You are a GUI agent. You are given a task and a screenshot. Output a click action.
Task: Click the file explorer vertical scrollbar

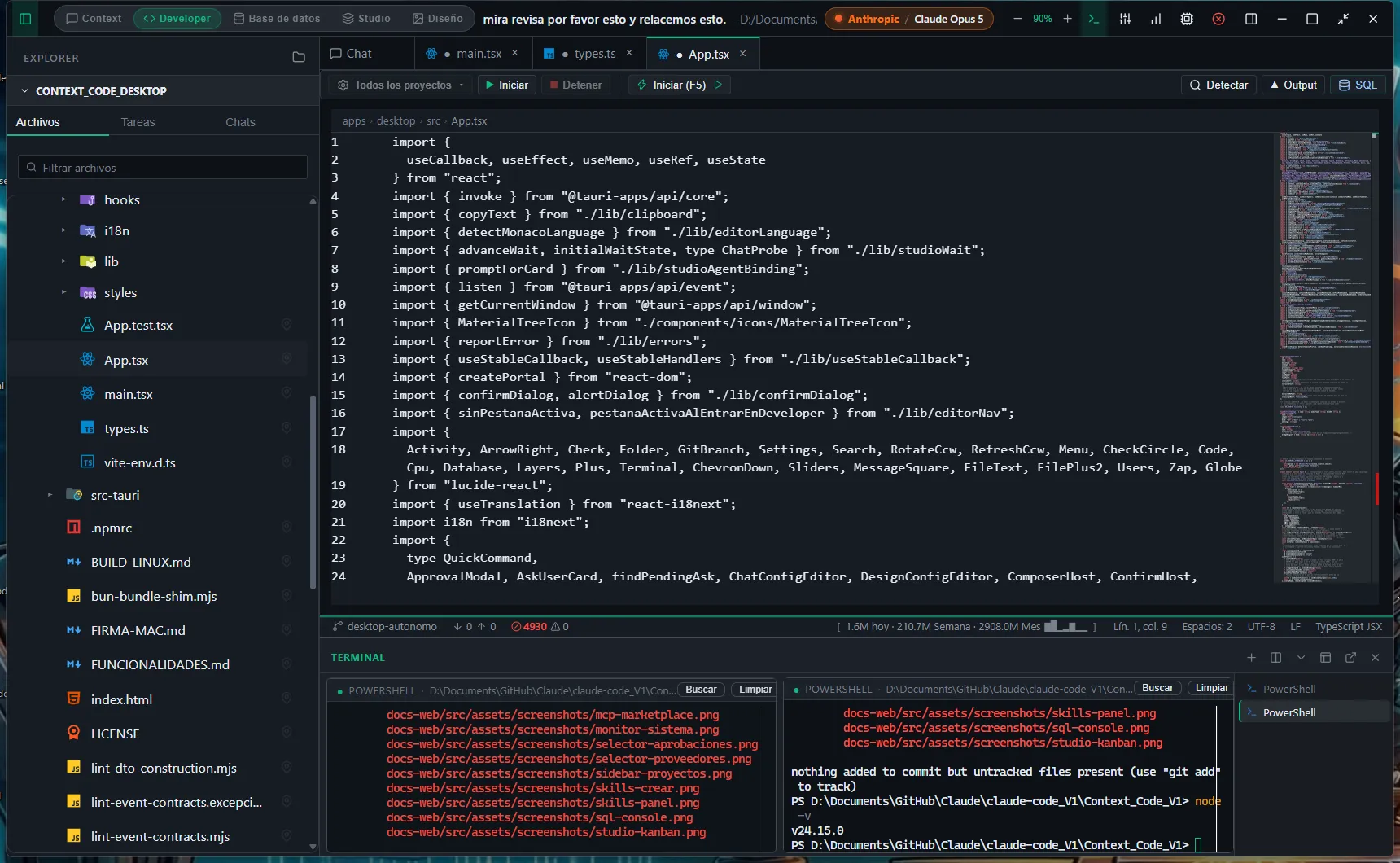click(x=313, y=493)
